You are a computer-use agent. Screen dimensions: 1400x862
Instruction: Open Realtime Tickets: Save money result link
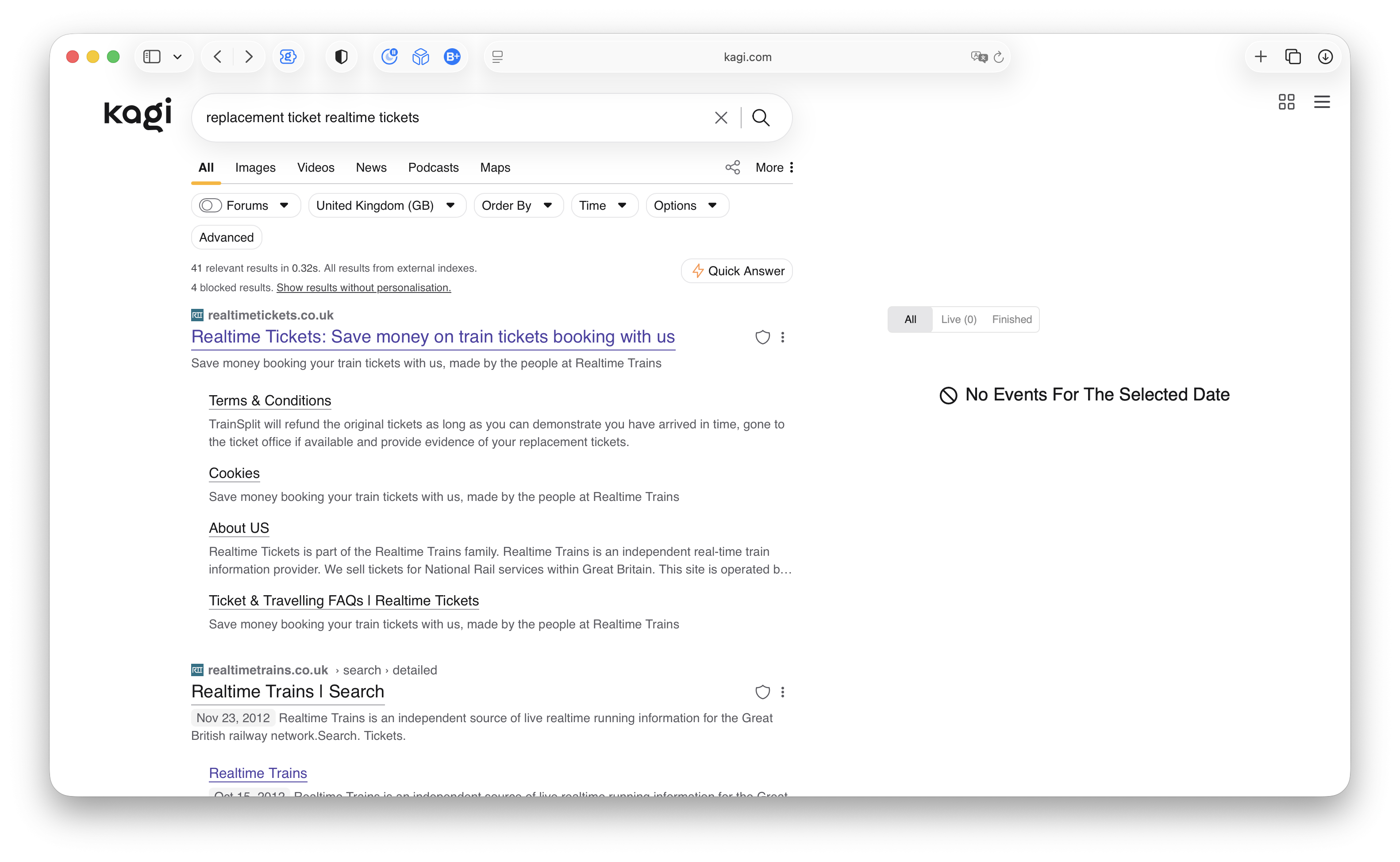click(x=433, y=336)
